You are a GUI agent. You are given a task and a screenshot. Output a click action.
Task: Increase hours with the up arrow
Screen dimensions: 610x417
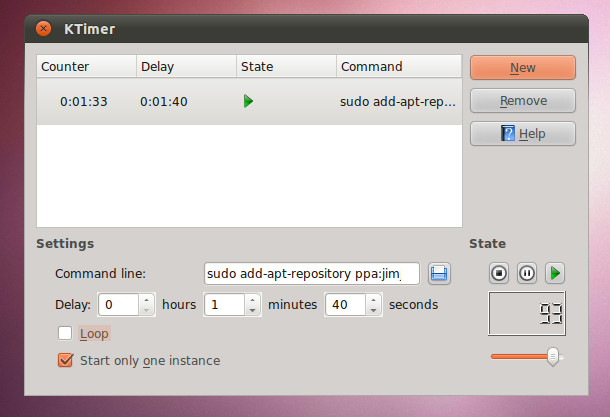click(146, 300)
